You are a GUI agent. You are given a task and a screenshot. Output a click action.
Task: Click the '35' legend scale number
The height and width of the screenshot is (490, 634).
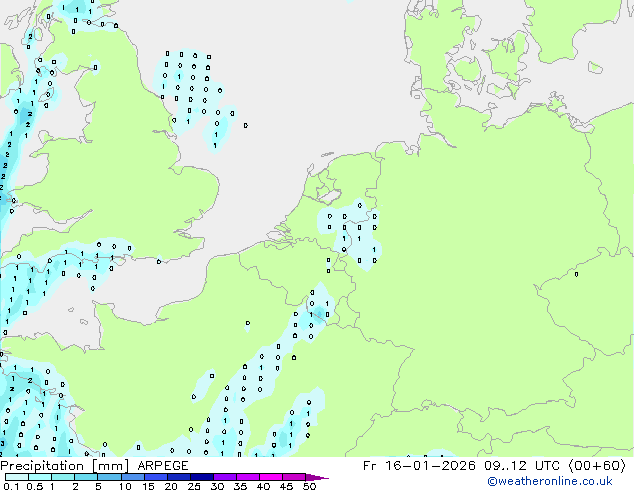click(240, 486)
